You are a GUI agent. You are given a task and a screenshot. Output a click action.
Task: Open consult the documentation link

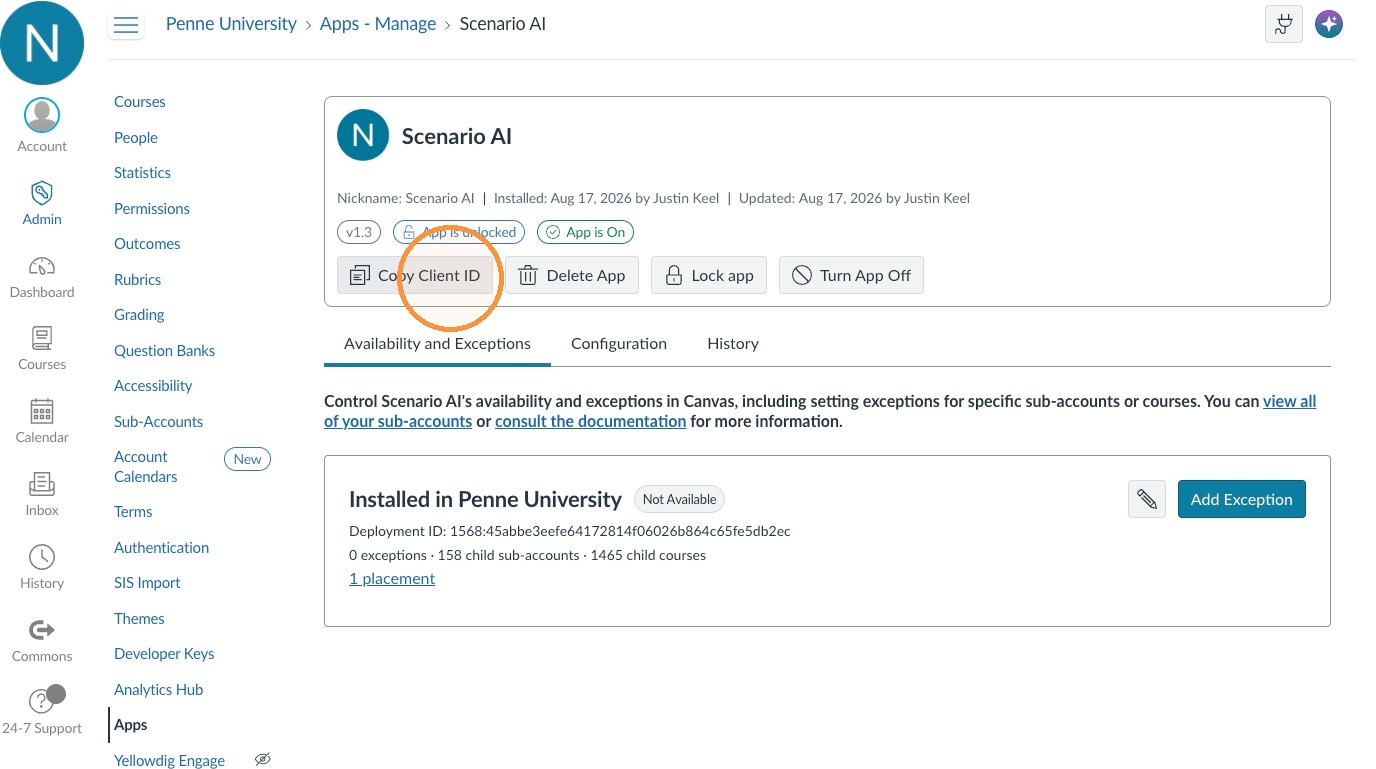590,421
